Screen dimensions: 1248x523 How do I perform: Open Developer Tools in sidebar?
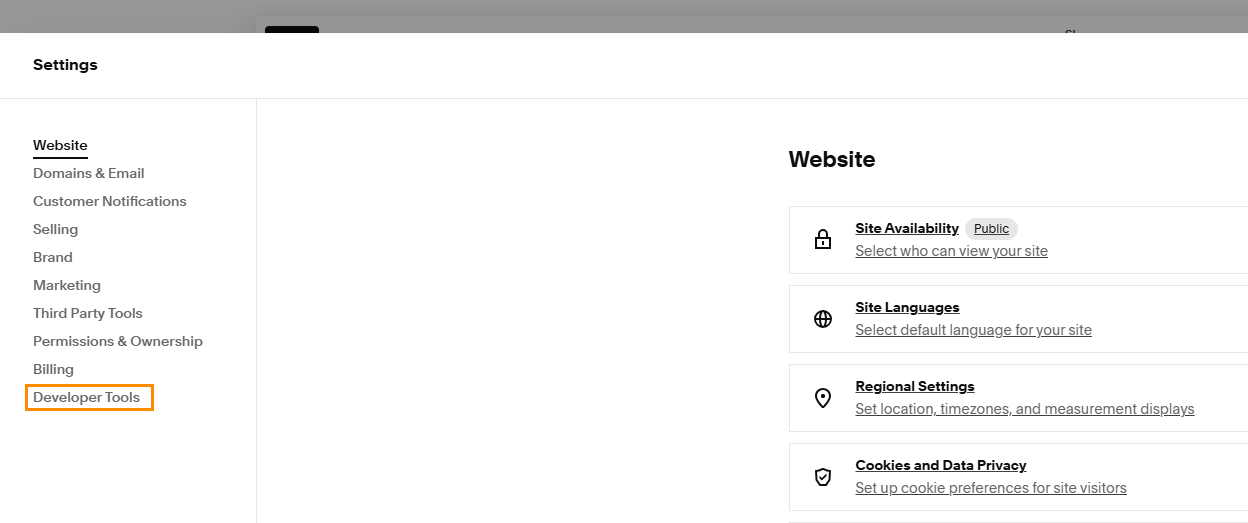(87, 397)
